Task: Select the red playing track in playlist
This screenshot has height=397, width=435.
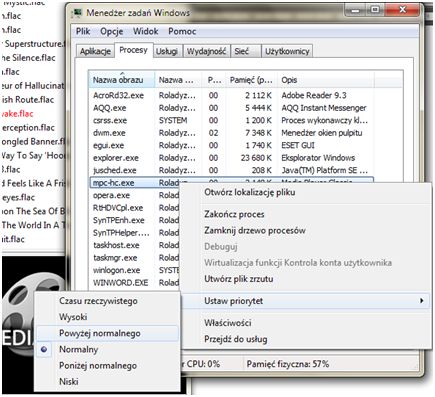Action: [17, 114]
